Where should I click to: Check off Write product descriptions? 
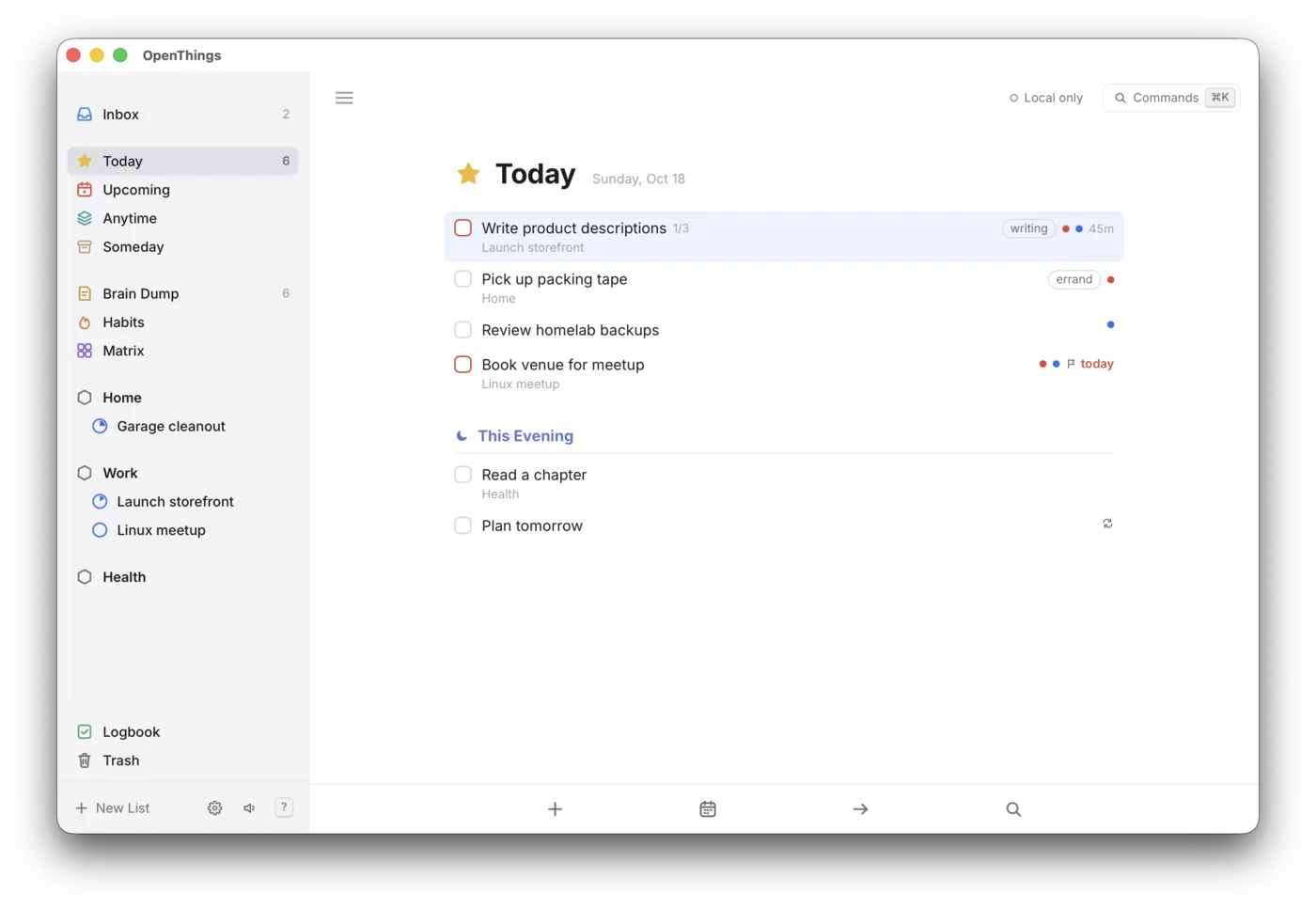[463, 228]
